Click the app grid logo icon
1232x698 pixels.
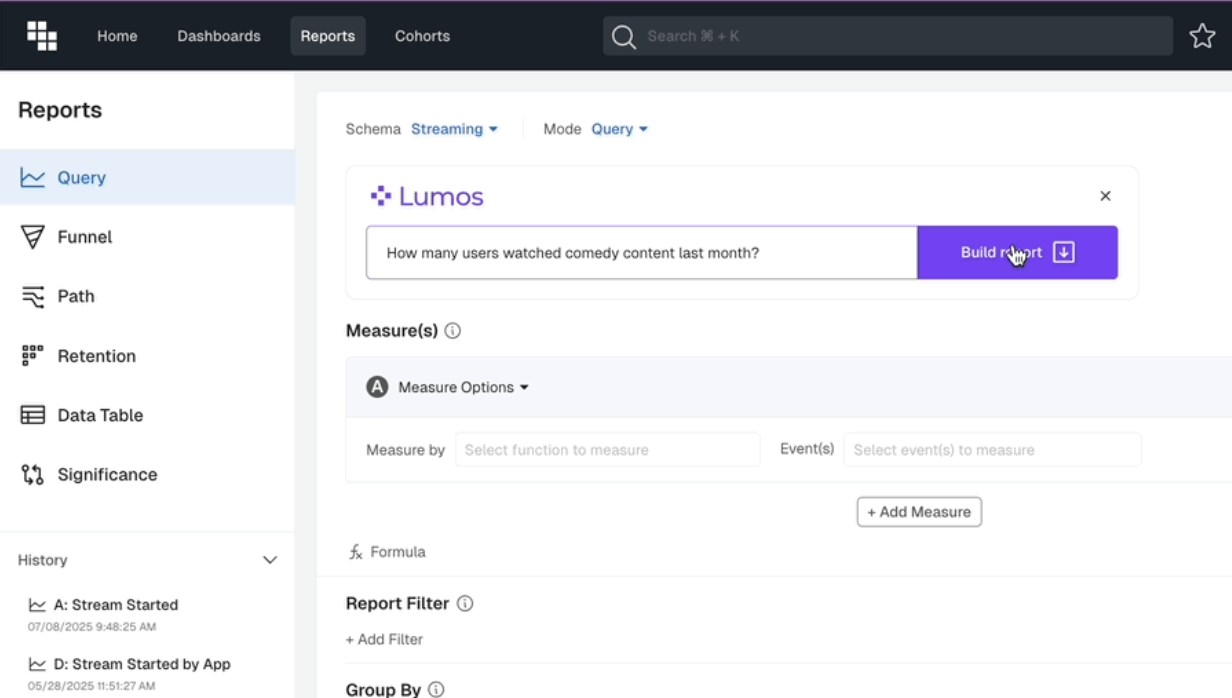pyautogui.click(x=42, y=36)
